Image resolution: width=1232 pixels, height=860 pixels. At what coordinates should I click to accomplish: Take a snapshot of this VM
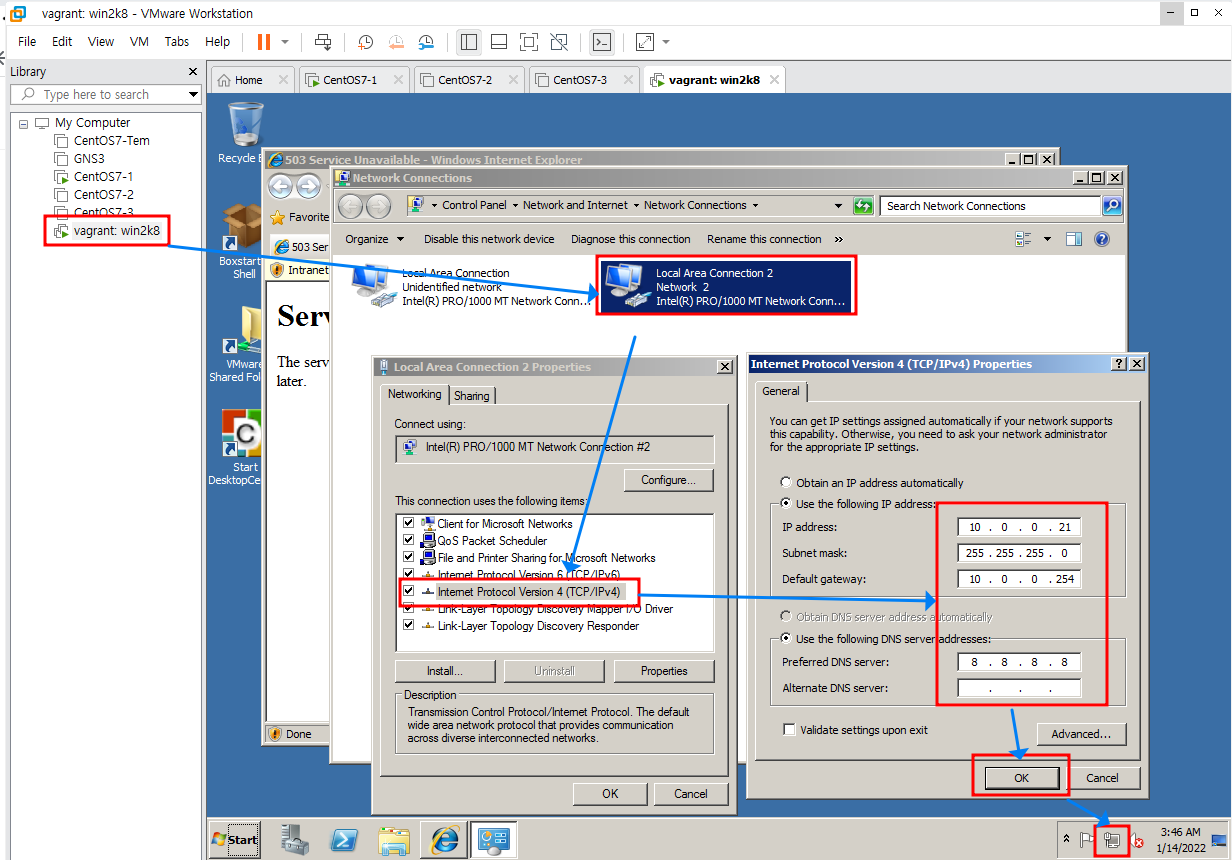(x=366, y=42)
